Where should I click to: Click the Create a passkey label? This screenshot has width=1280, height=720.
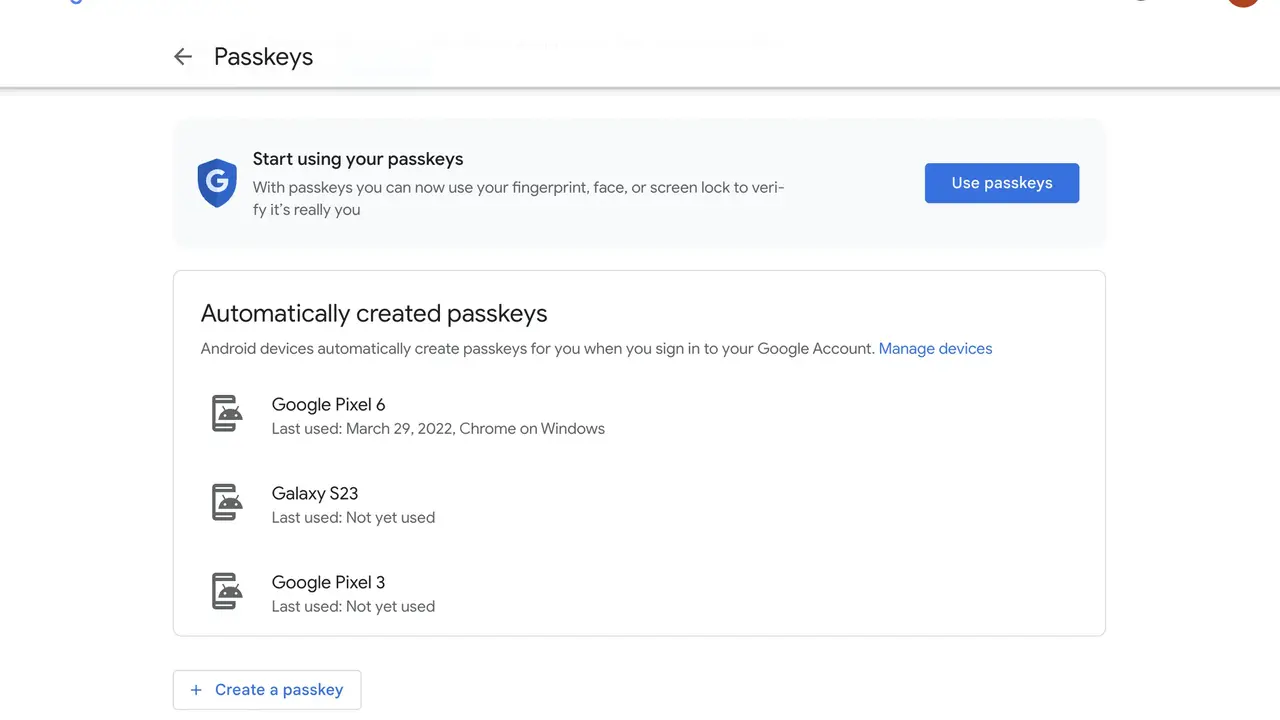[279, 690]
